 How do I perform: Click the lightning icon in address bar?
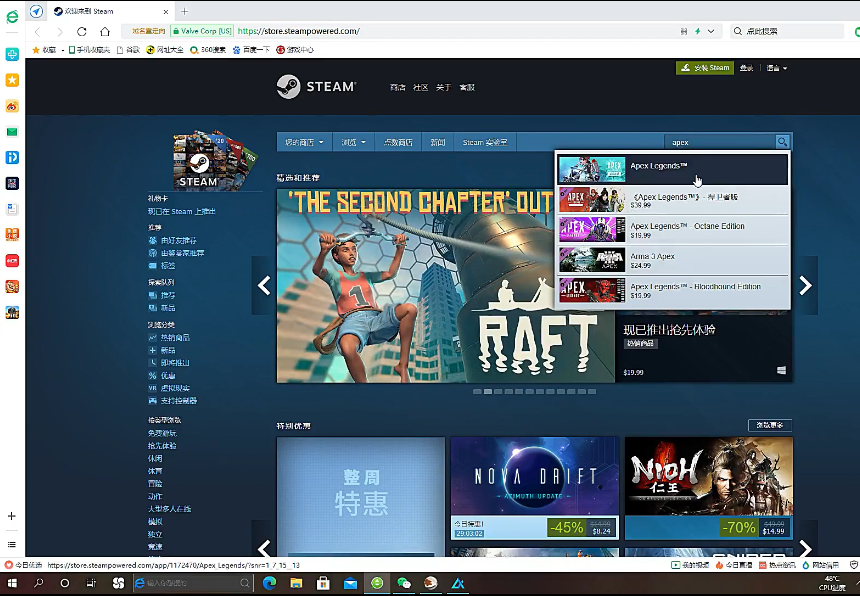pyautogui.click(x=698, y=31)
